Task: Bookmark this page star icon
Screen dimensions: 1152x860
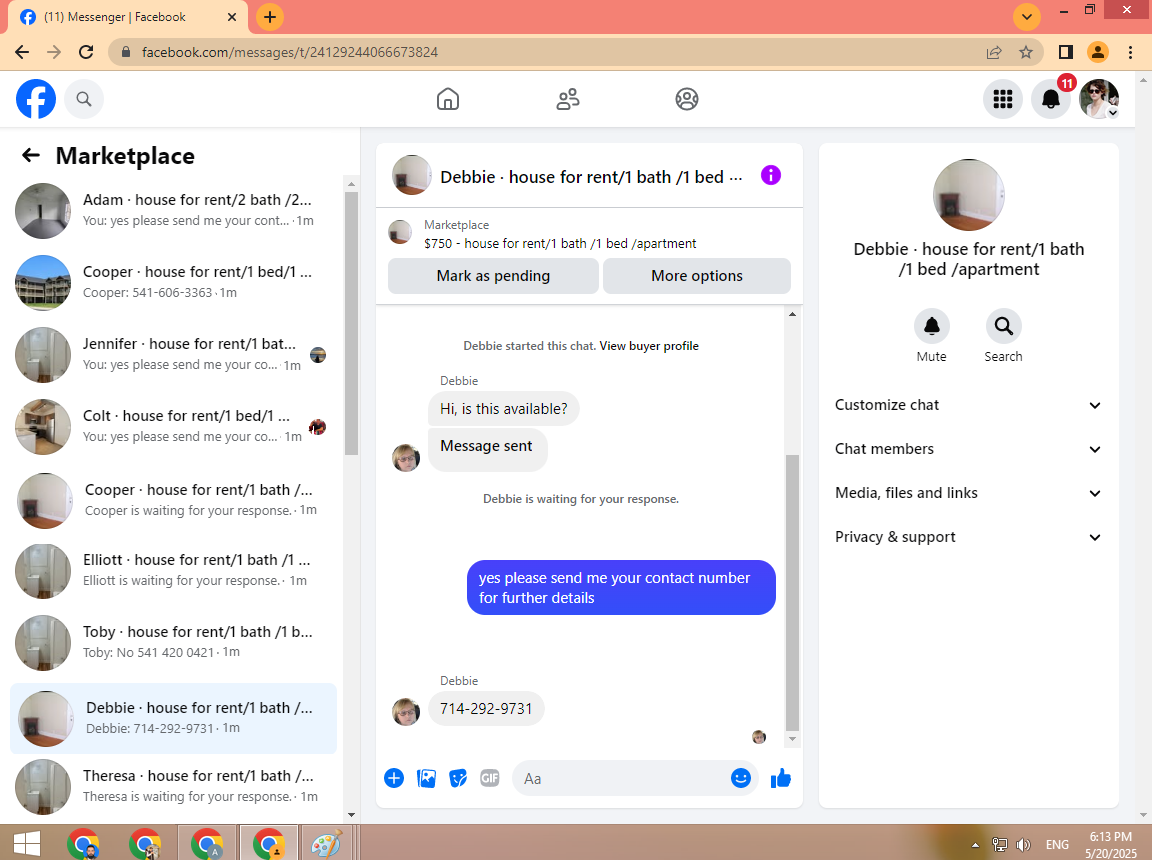Action: click(x=1026, y=52)
